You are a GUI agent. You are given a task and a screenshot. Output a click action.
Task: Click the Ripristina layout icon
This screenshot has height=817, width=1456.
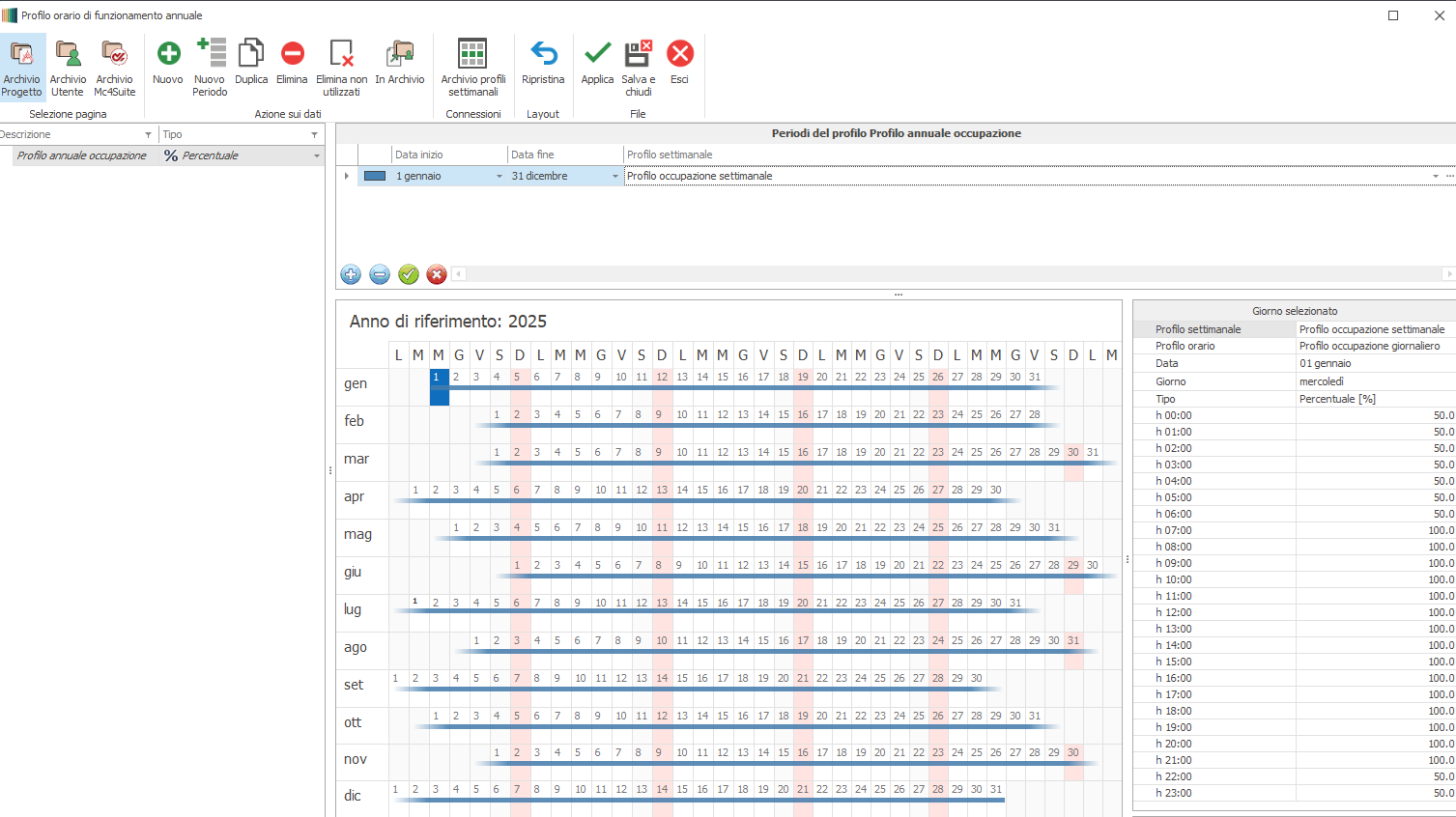[x=543, y=55]
